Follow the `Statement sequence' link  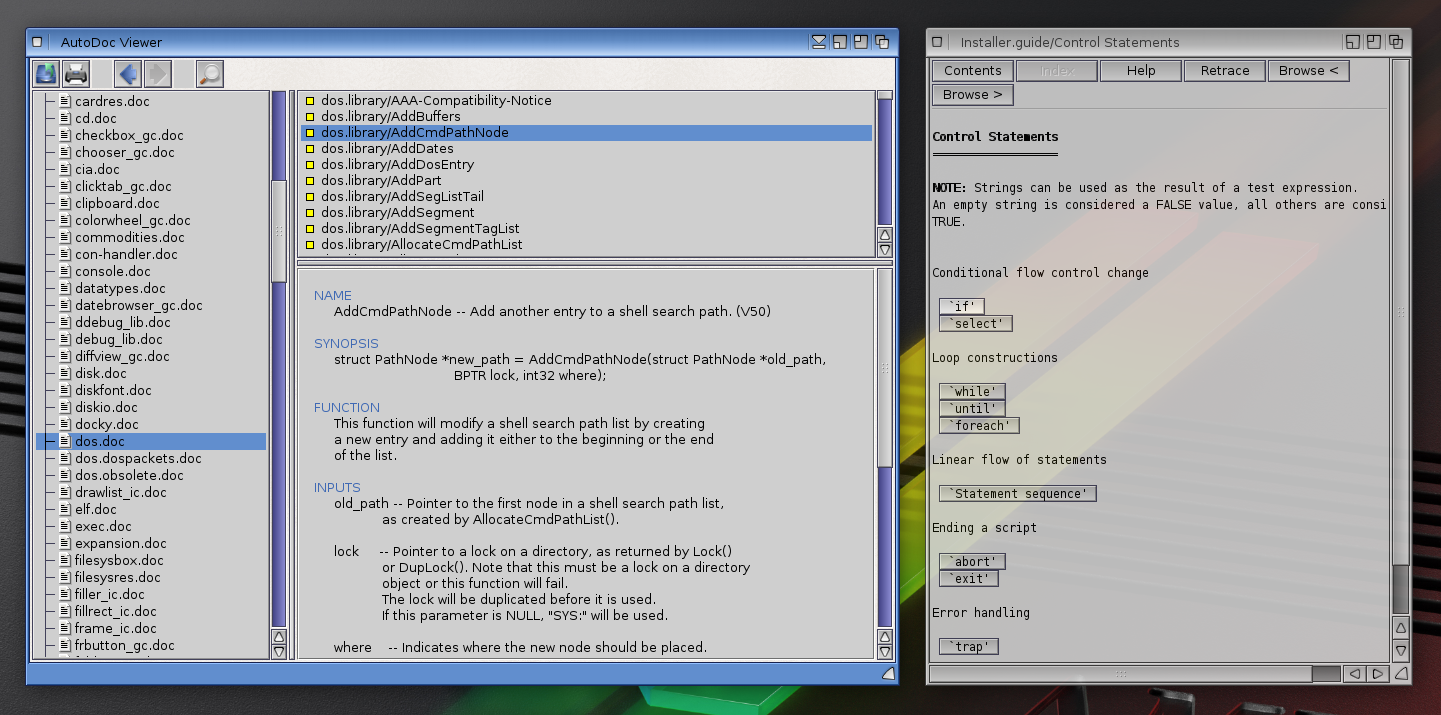coord(1018,494)
